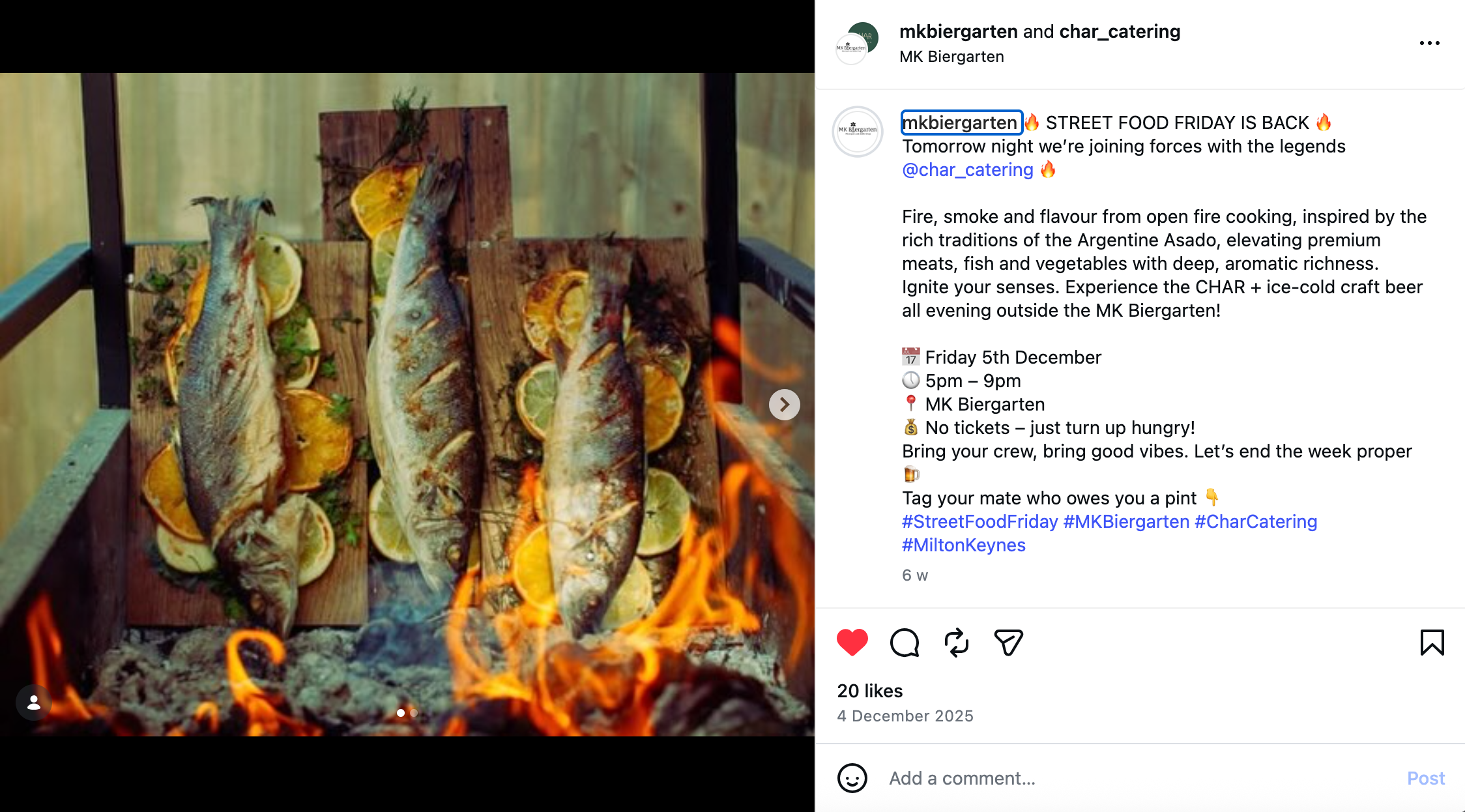Open the emoji picker in the comment box
The image size is (1465, 812).
pos(852,778)
